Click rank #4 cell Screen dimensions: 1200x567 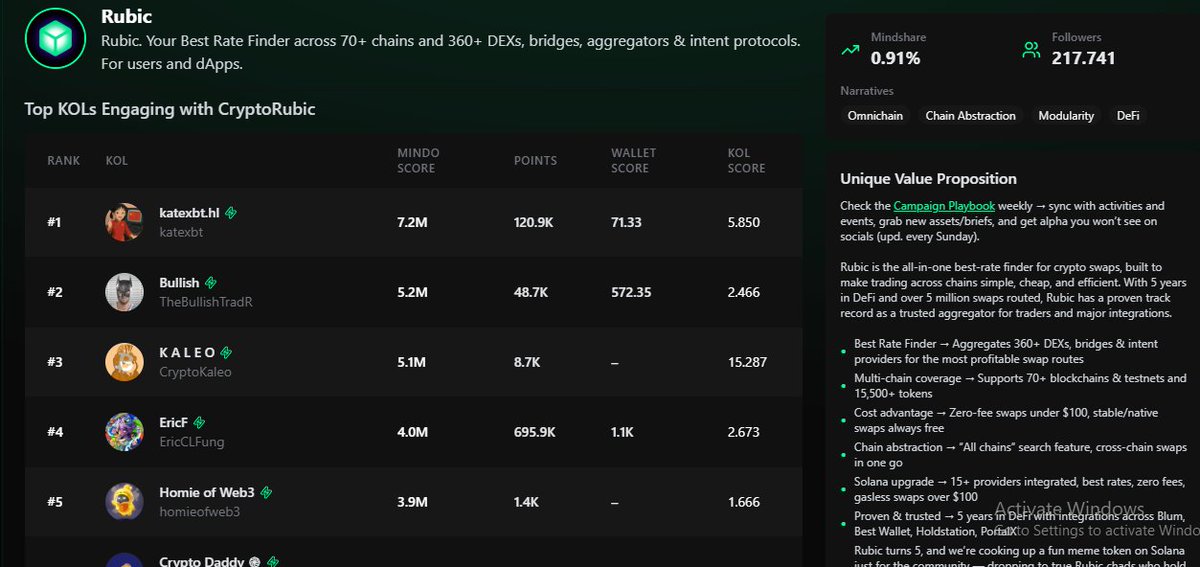[55, 432]
